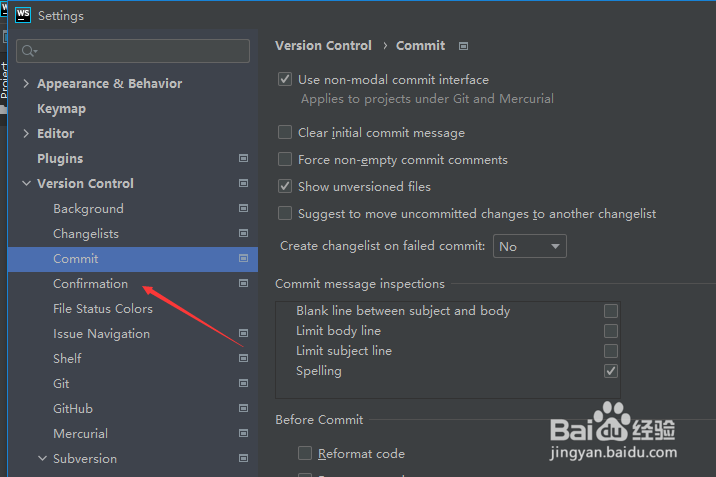Enable Clear initial commit message
This screenshot has height=477, width=716.
pyautogui.click(x=286, y=132)
